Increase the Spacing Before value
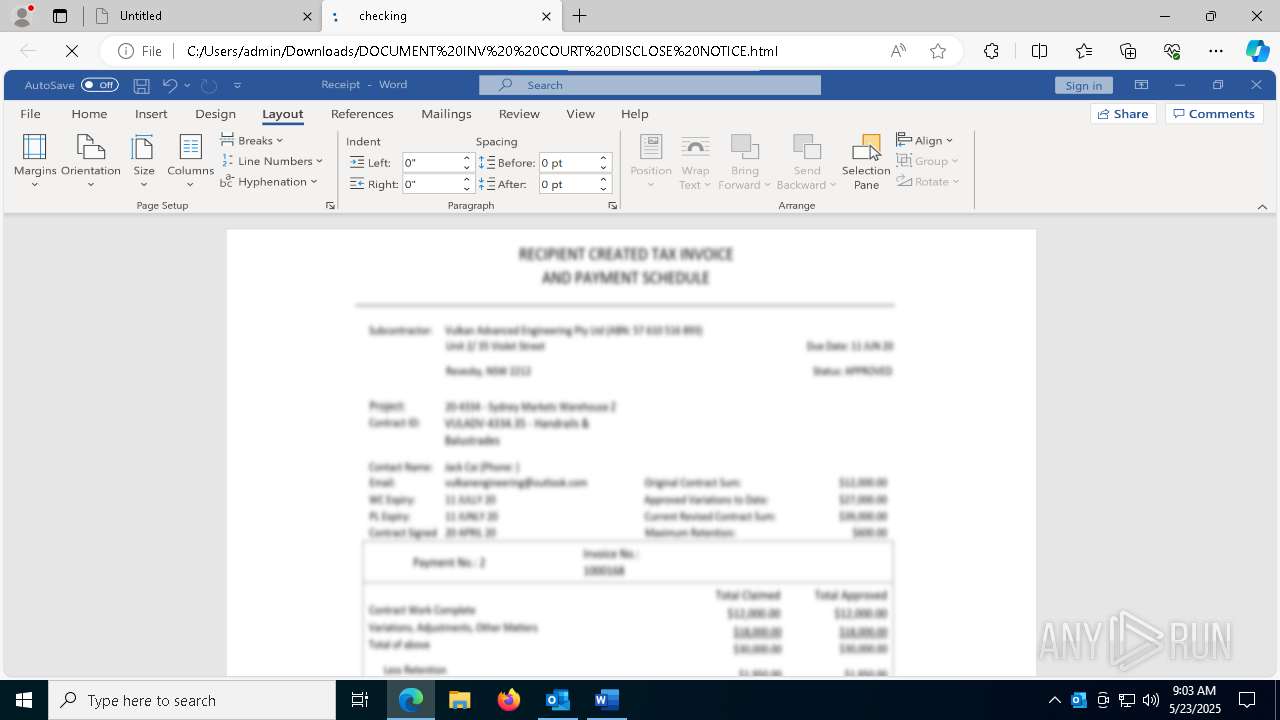Image resolution: width=1280 pixels, height=720 pixels. 603,158
